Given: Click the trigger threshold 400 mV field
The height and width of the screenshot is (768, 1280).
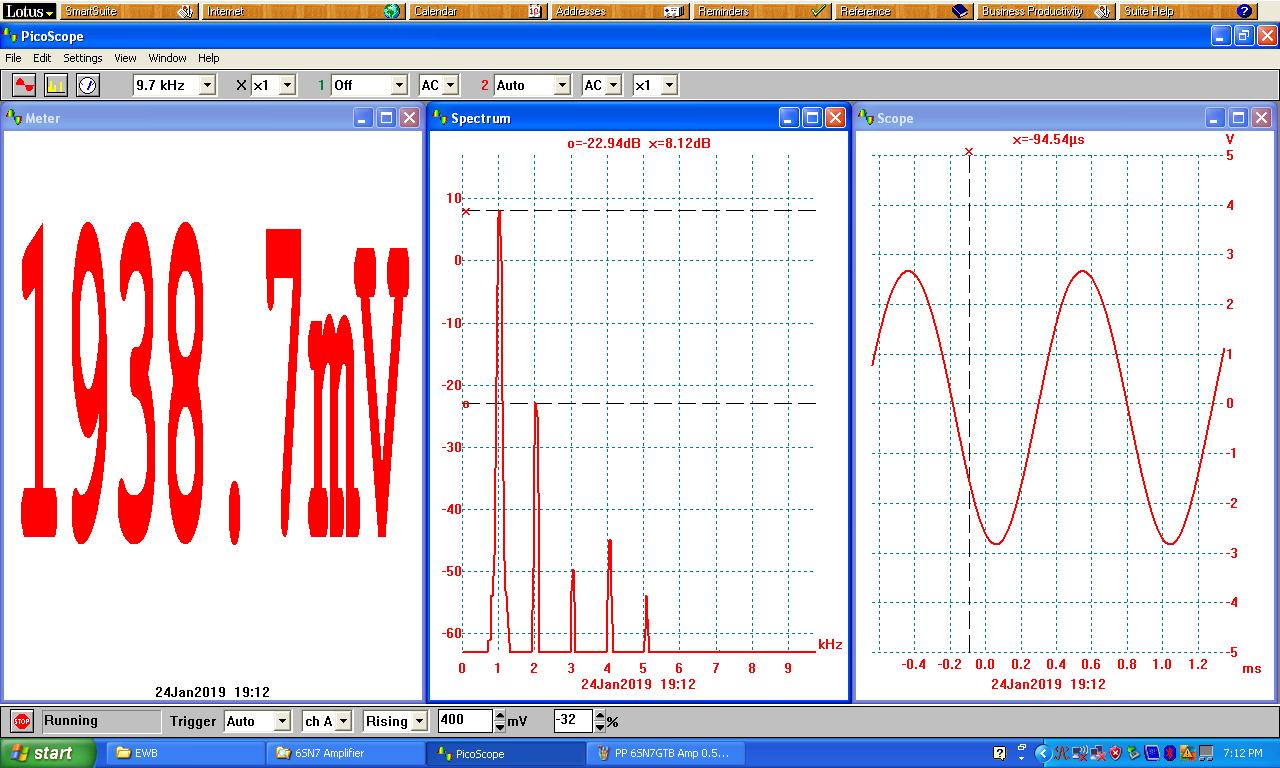Looking at the screenshot, I should (465, 721).
